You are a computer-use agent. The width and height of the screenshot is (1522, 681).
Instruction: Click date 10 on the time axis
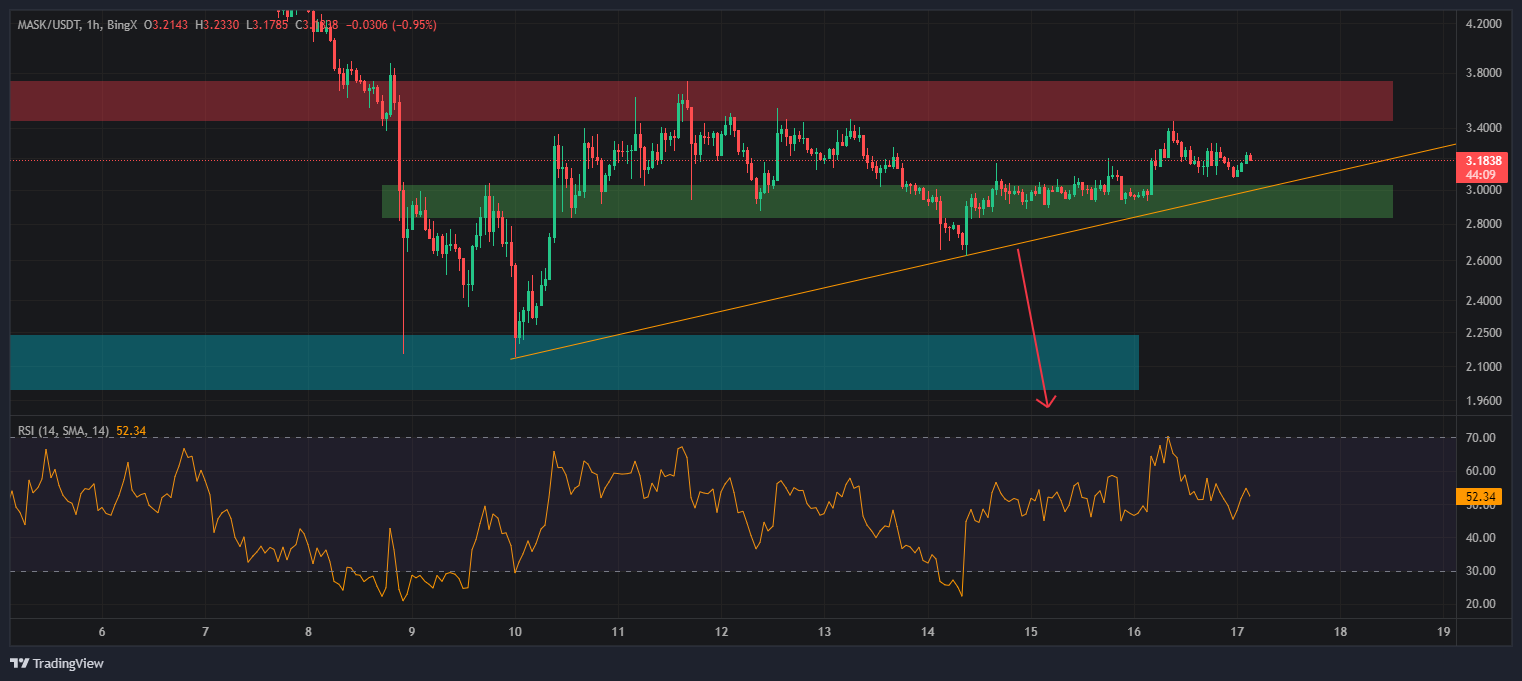click(x=515, y=632)
